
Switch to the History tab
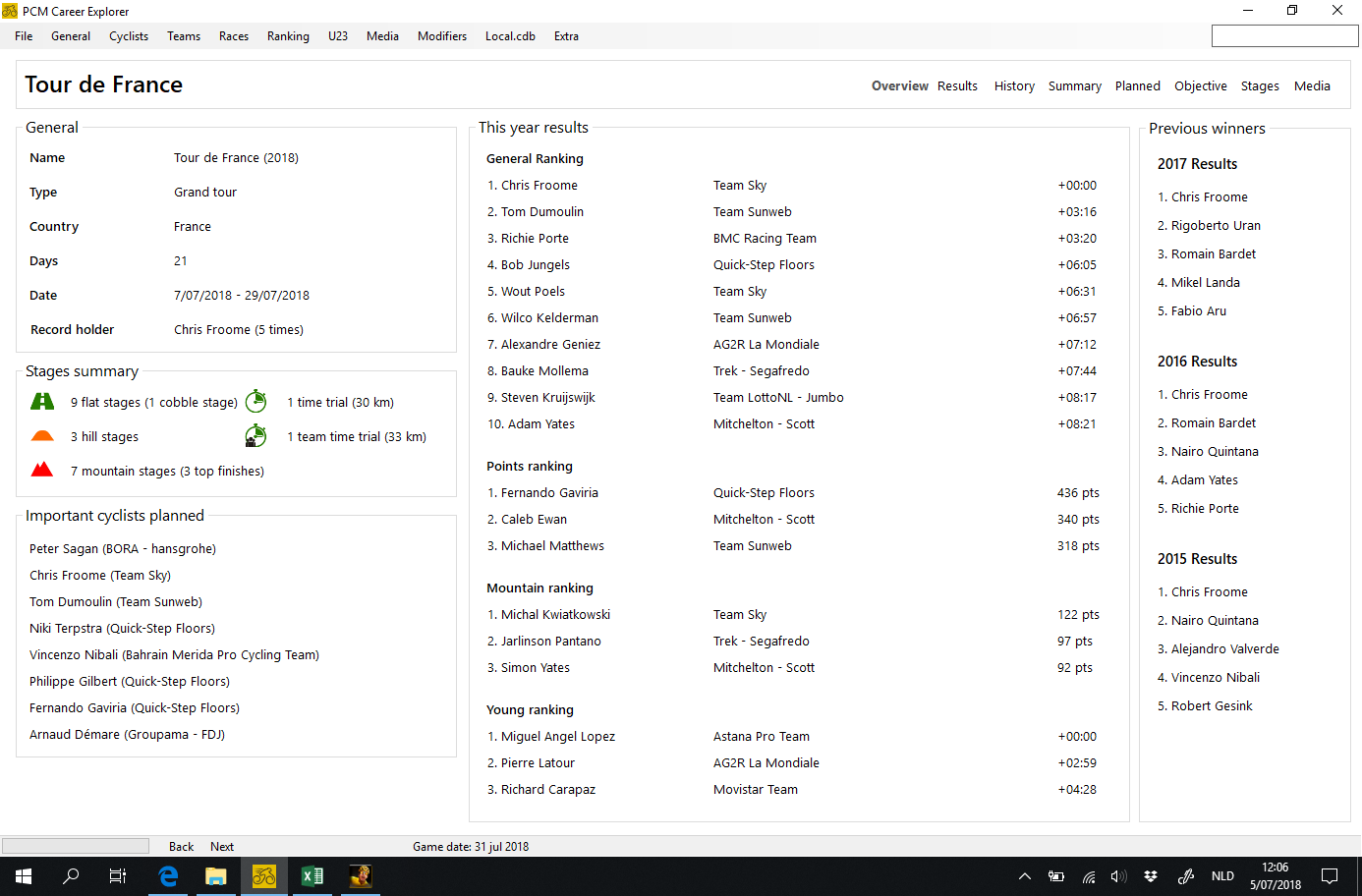(x=1014, y=86)
